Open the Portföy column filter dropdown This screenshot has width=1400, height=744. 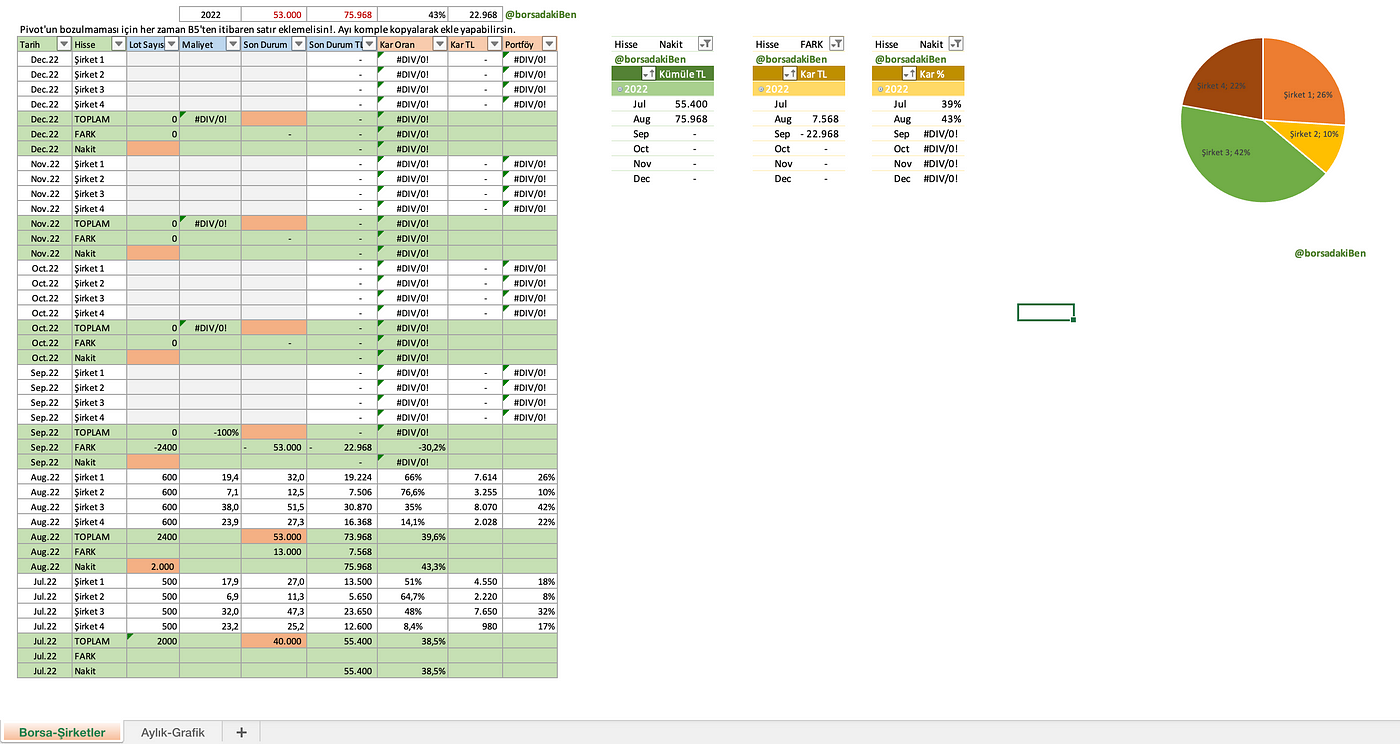550,44
